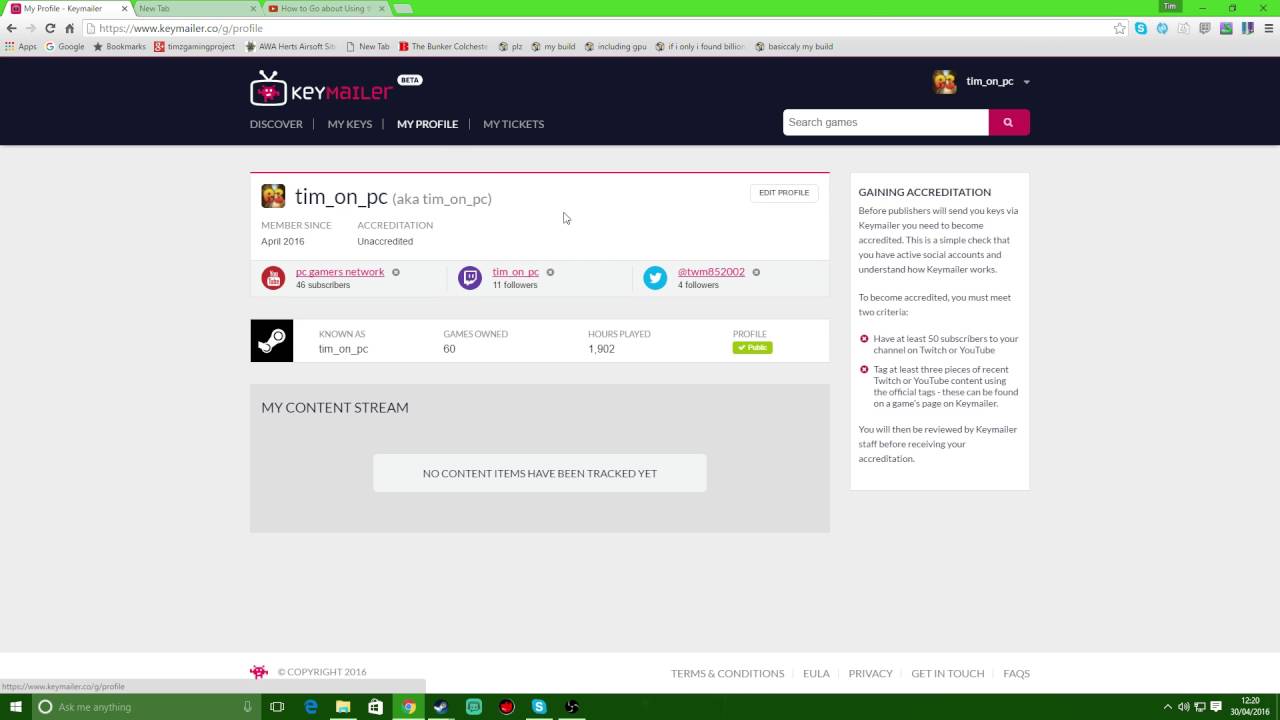The image size is (1280, 720).
Task: Bookmark this page with the star icon
Action: (1120, 28)
